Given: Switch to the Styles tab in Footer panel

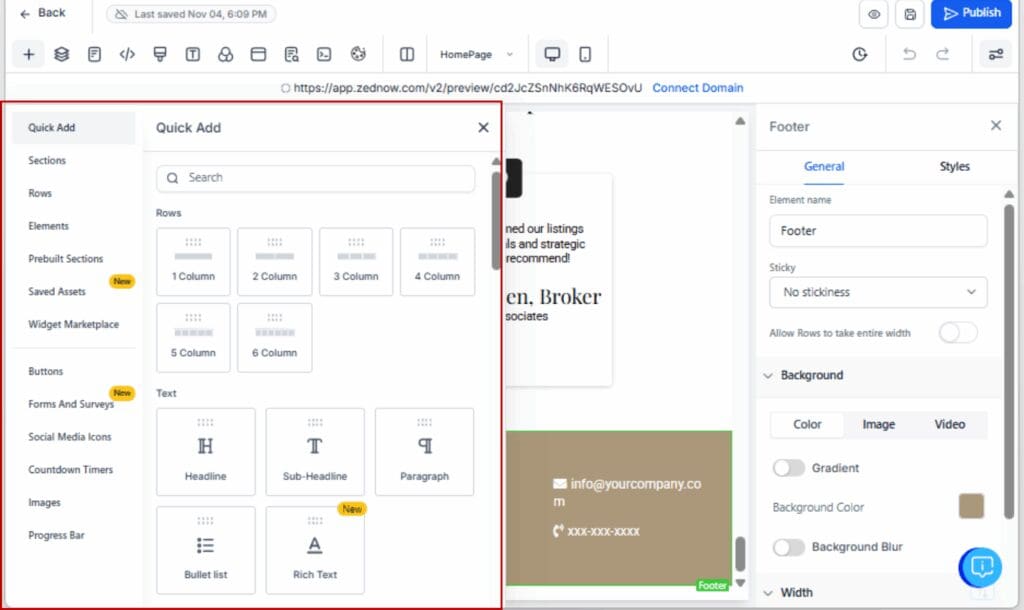Looking at the screenshot, I should pyautogui.click(x=954, y=167).
